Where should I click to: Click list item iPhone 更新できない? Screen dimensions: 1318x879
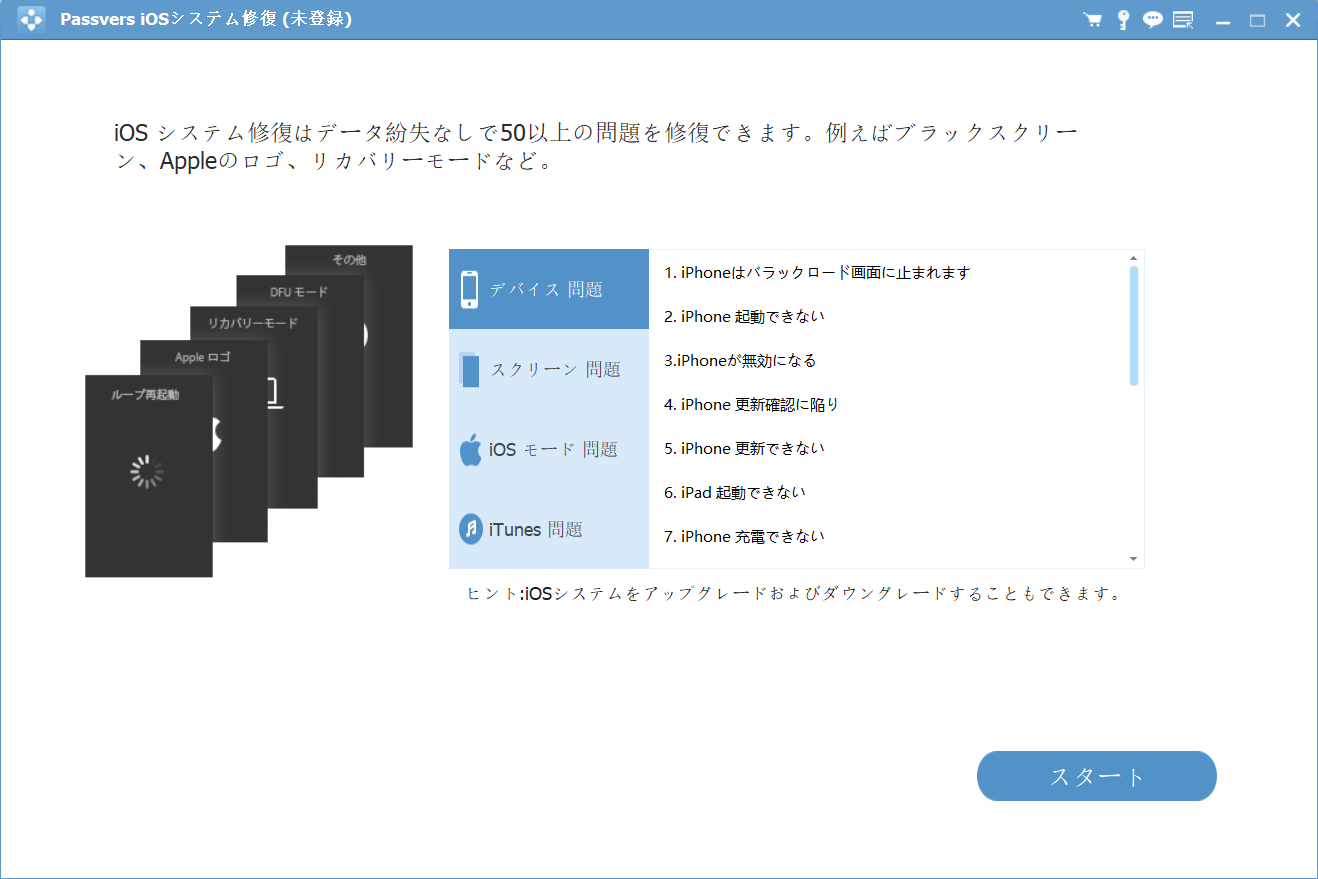[744, 448]
